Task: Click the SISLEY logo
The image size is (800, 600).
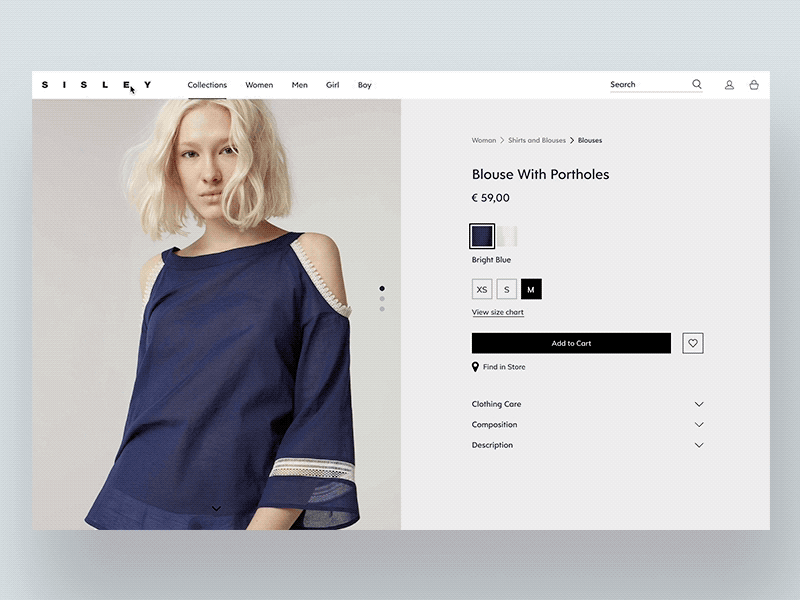Action: coord(97,84)
